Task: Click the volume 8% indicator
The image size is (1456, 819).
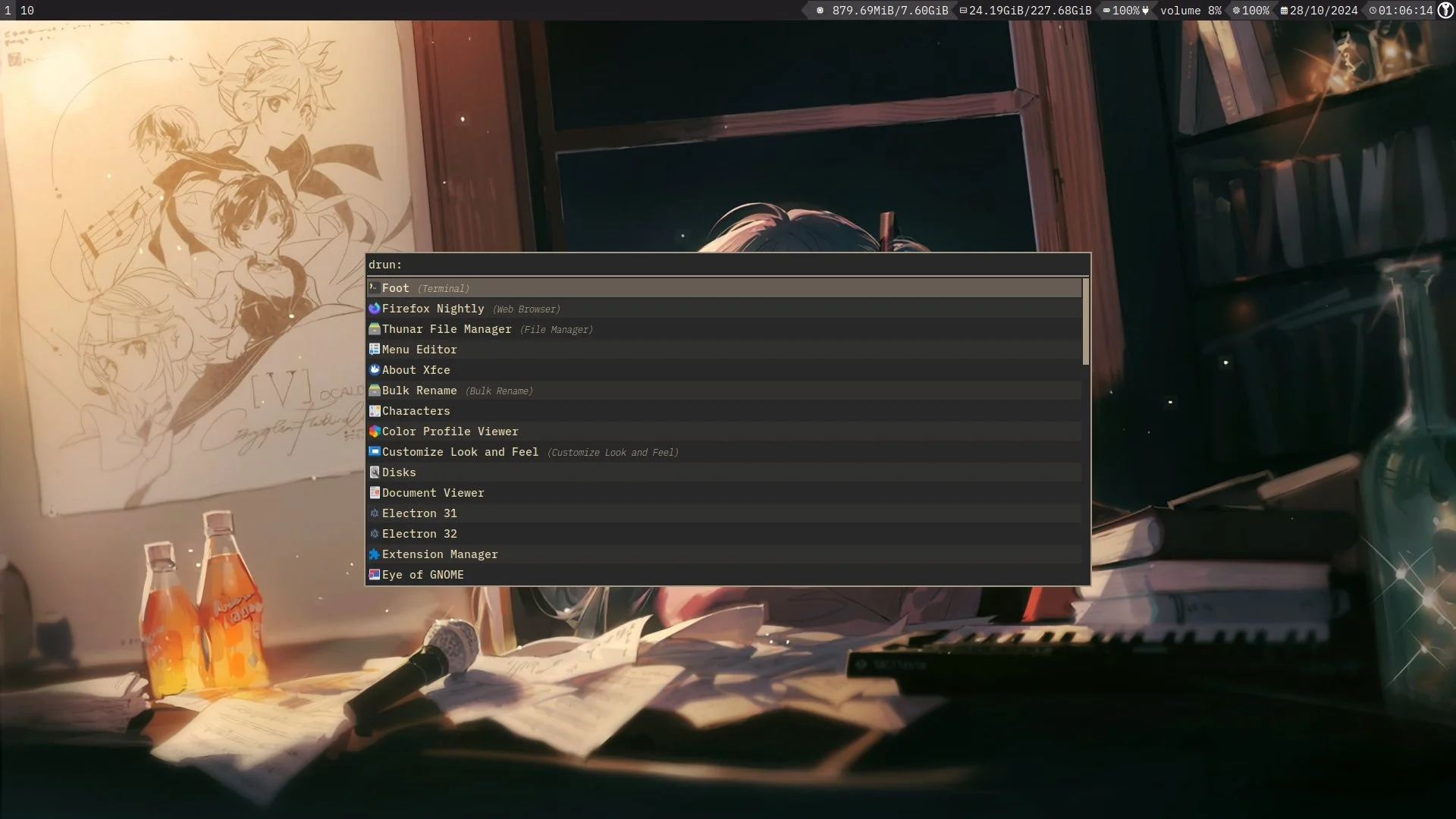Action: (x=1191, y=11)
